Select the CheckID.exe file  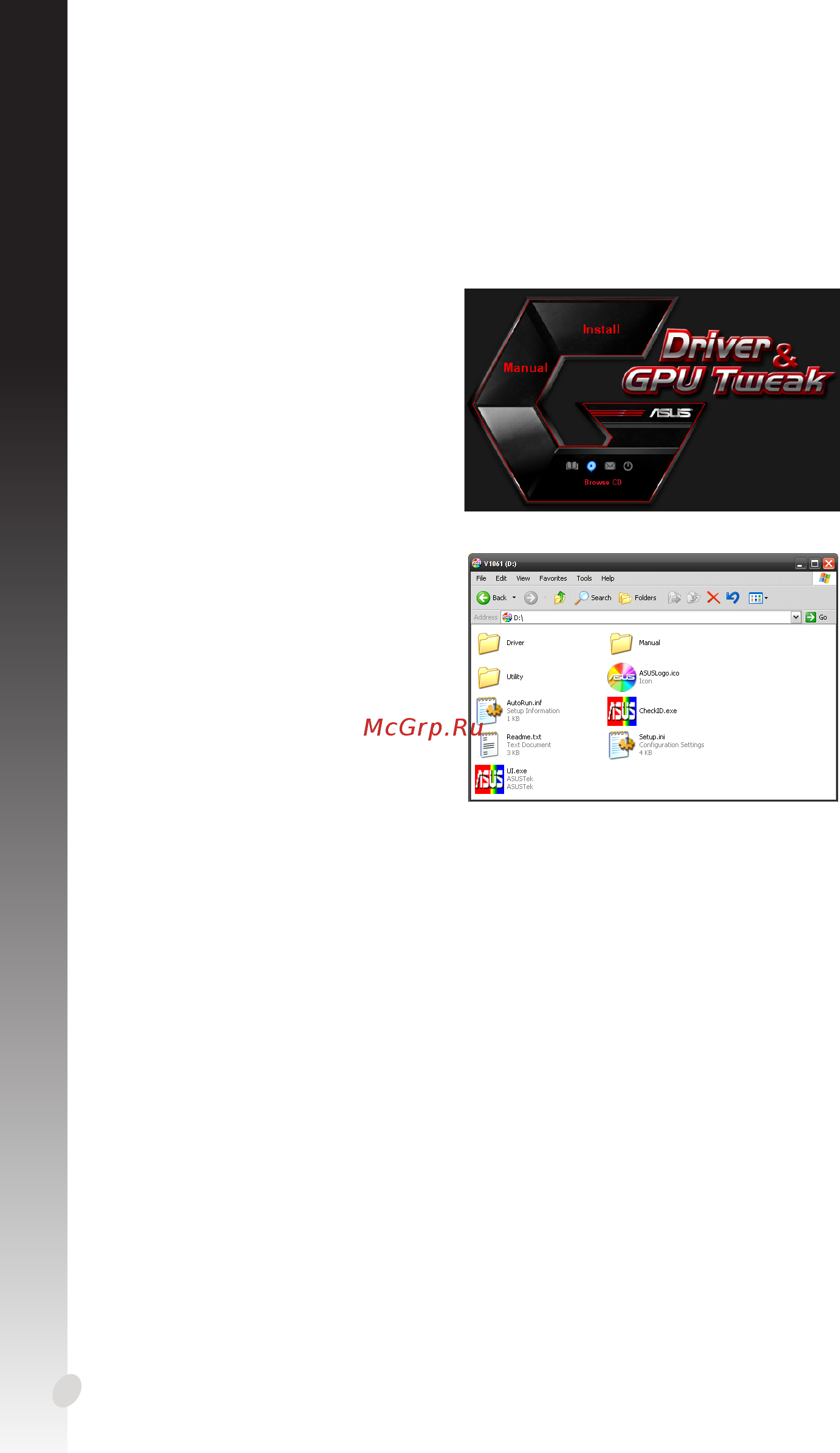643,711
